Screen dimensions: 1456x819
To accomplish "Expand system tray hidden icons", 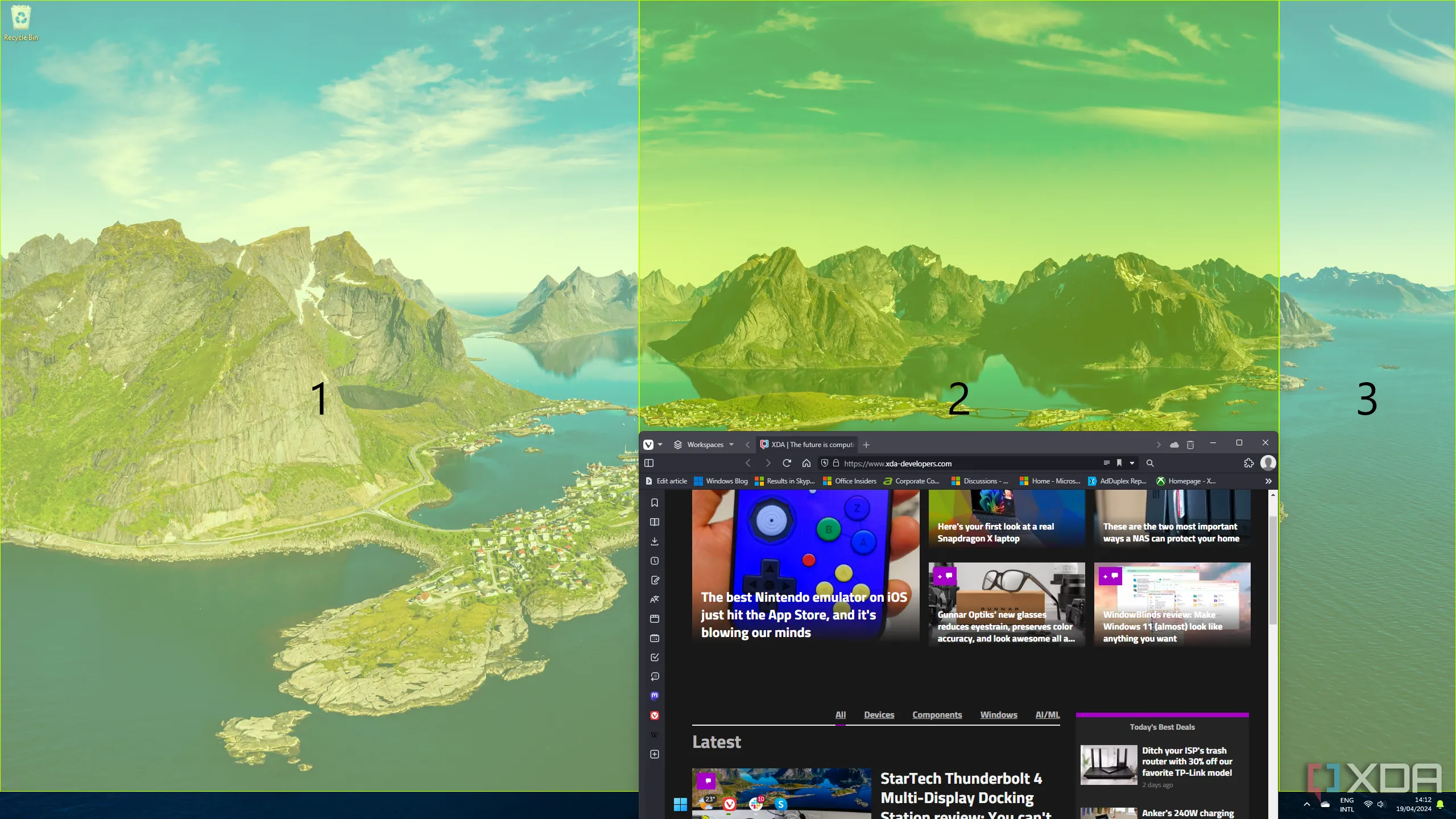I will [x=1306, y=804].
